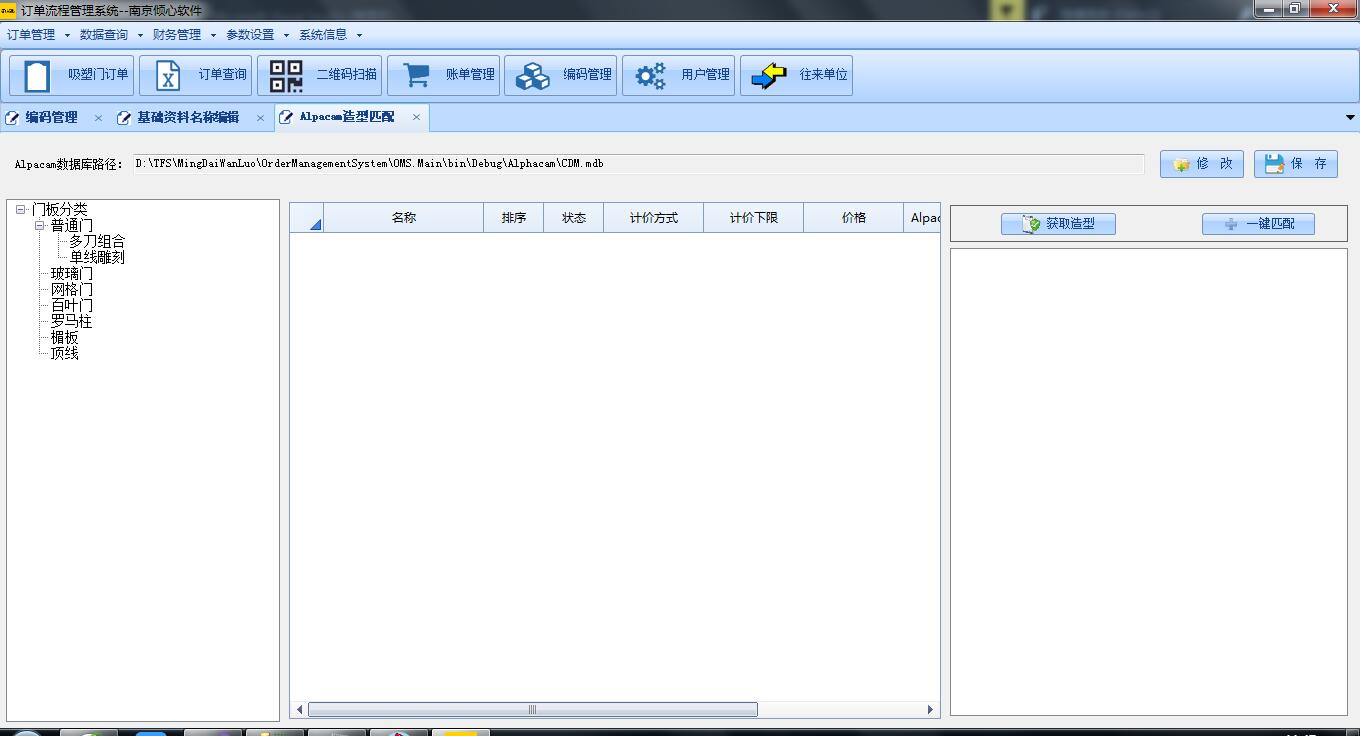Click the Alpacam数据库路径 input field
The width and height of the screenshot is (1360, 736).
[x=638, y=164]
